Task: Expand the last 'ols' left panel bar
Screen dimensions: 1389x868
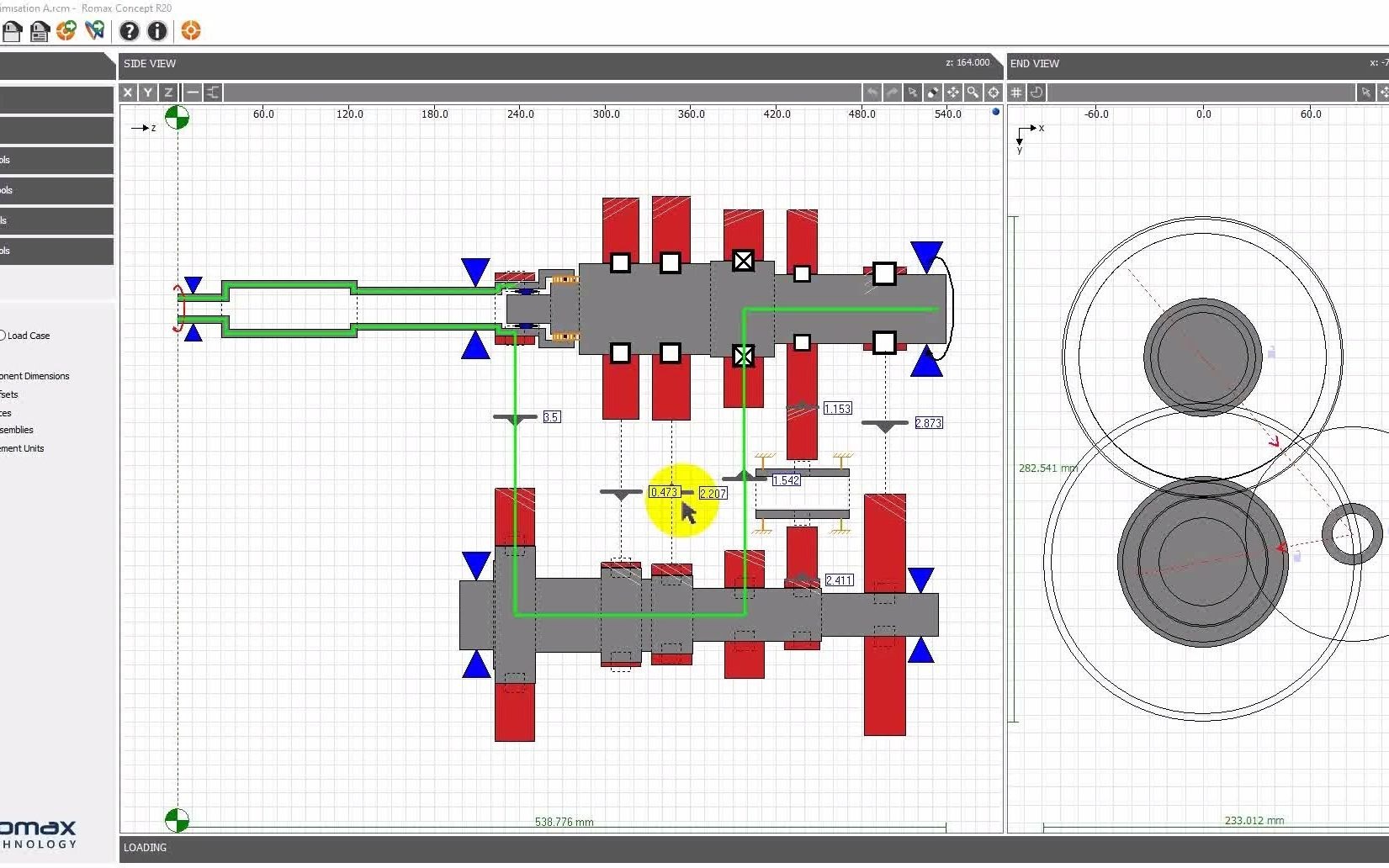Action: click(56, 251)
